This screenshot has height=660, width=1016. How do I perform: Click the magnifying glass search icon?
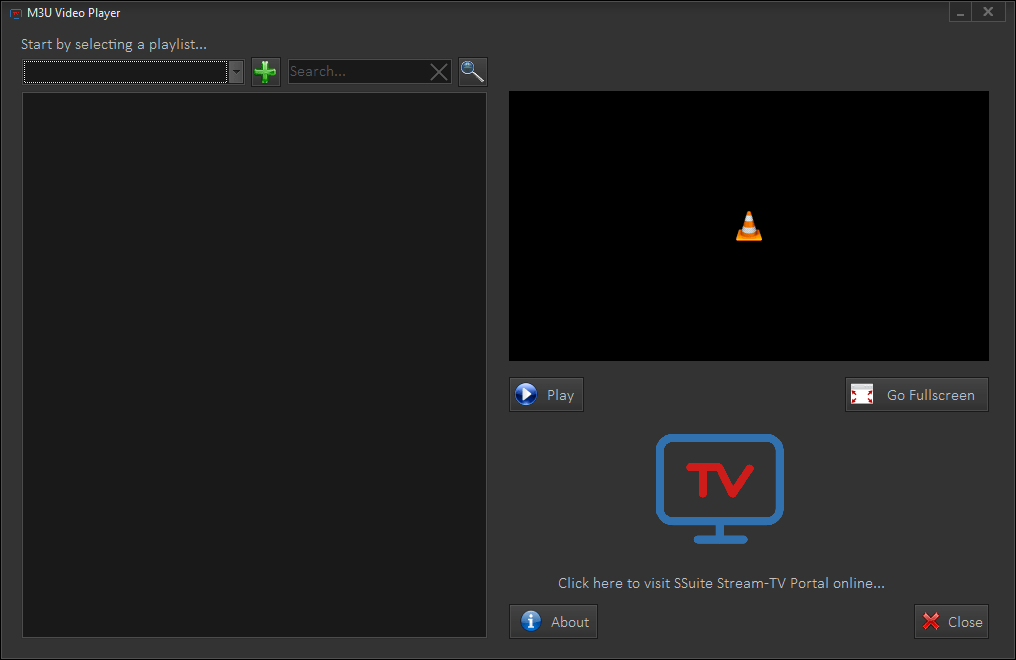coord(472,72)
